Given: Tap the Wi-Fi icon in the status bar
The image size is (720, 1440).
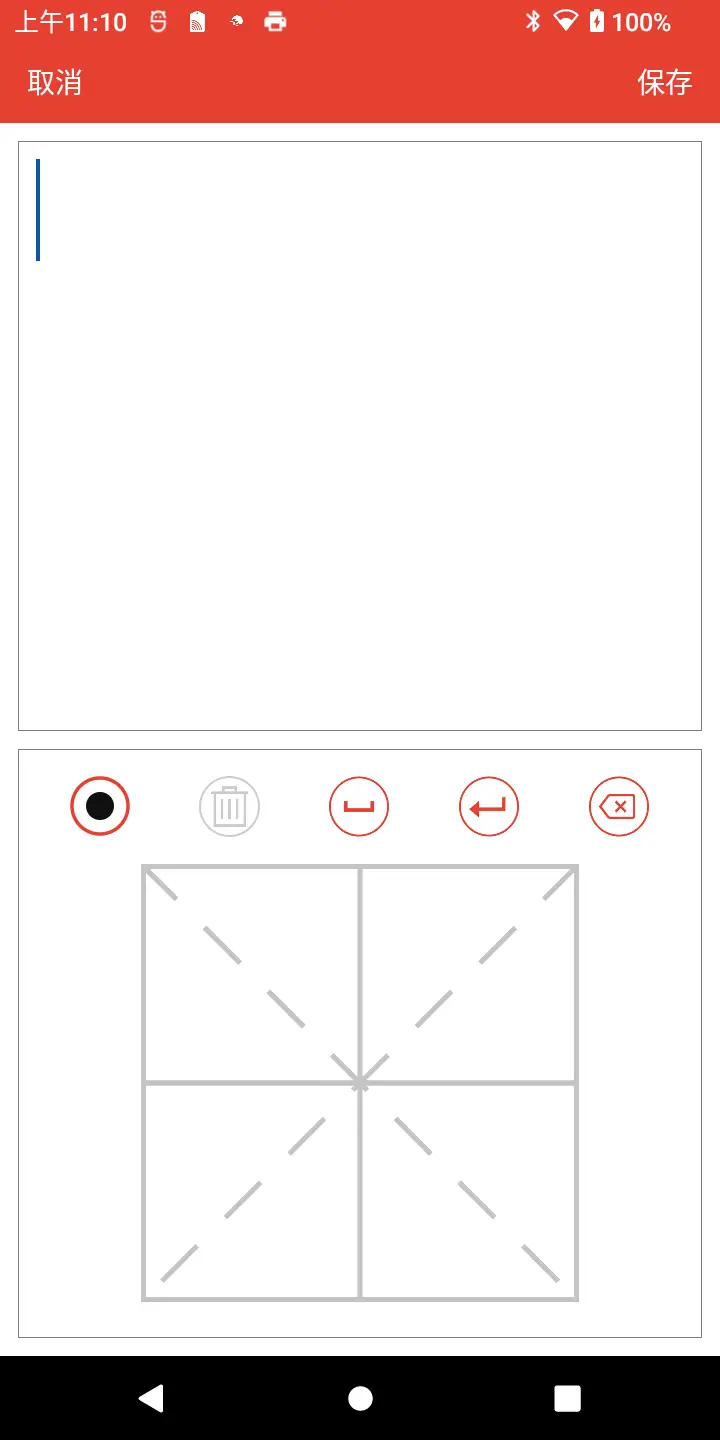Looking at the screenshot, I should 566,21.
